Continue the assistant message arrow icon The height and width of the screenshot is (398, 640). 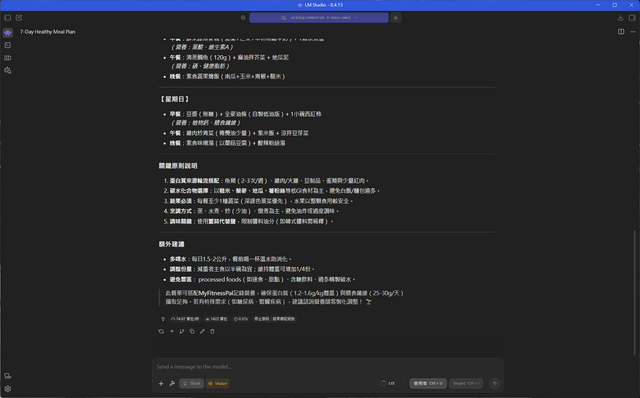[x=171, y=331]
